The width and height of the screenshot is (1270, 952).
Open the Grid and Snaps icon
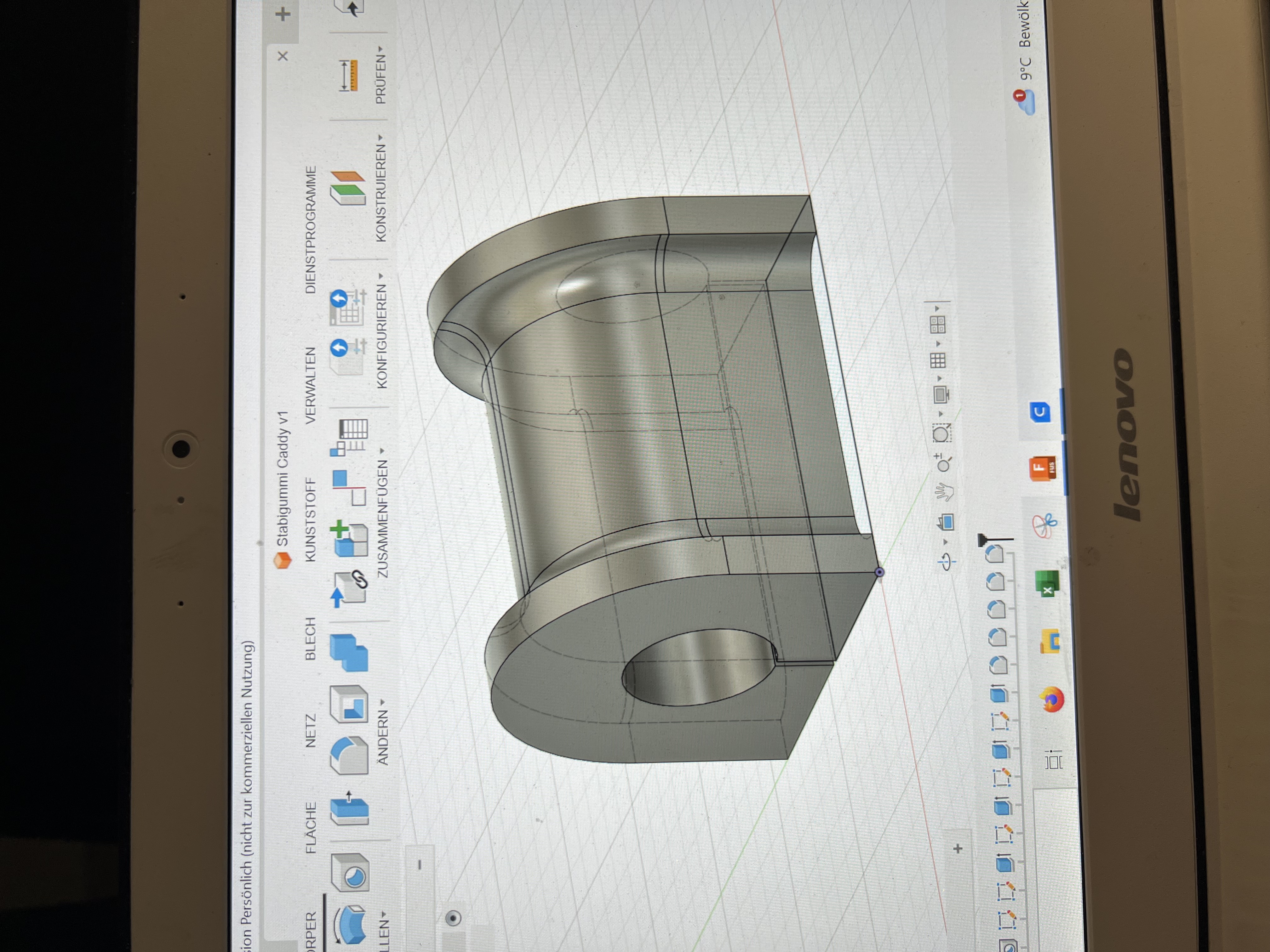pyautogui.click(x=938, y=360)
